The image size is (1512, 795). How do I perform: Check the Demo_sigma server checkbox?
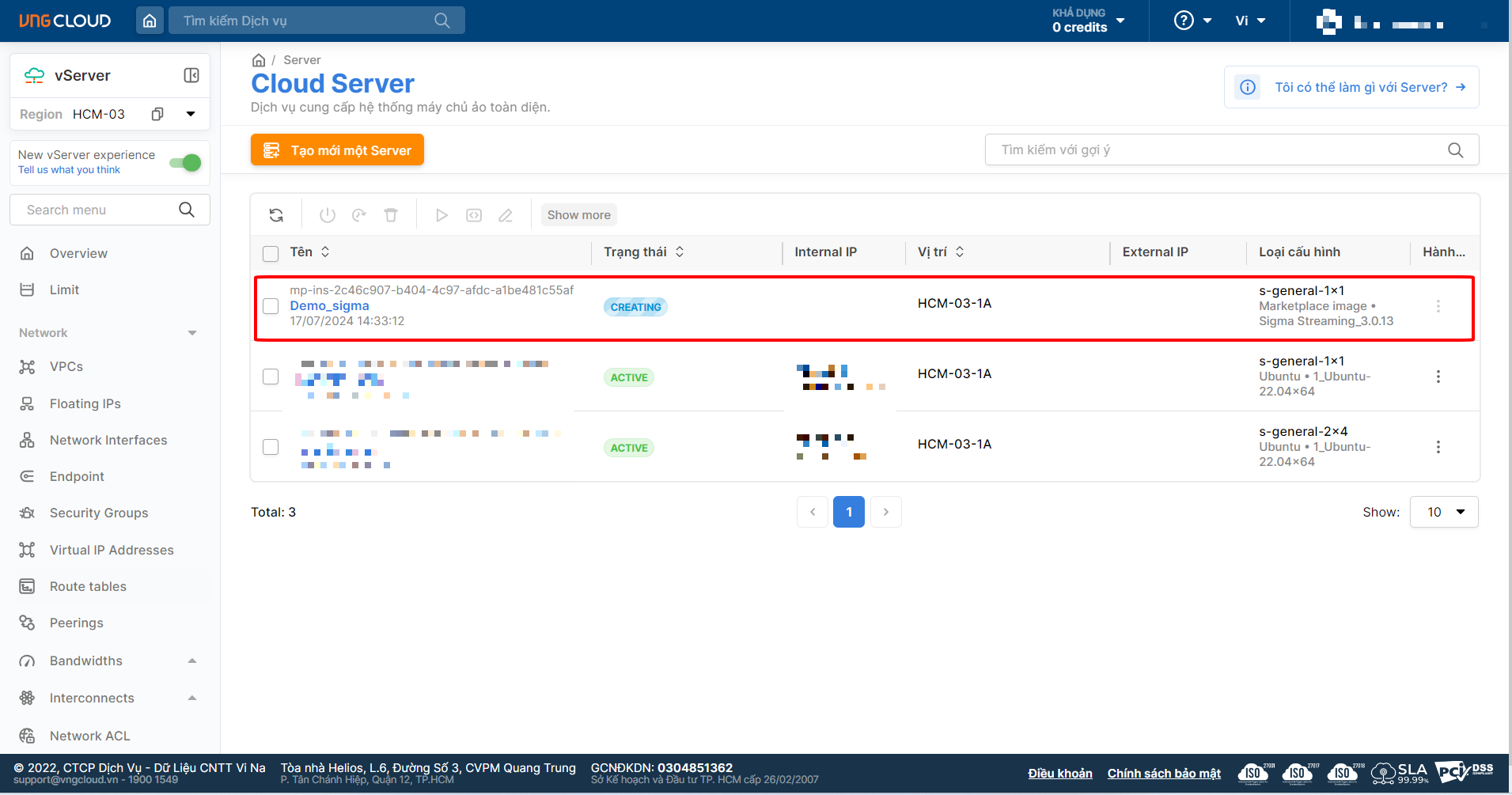pyautogui.click(x=271, y=306)
